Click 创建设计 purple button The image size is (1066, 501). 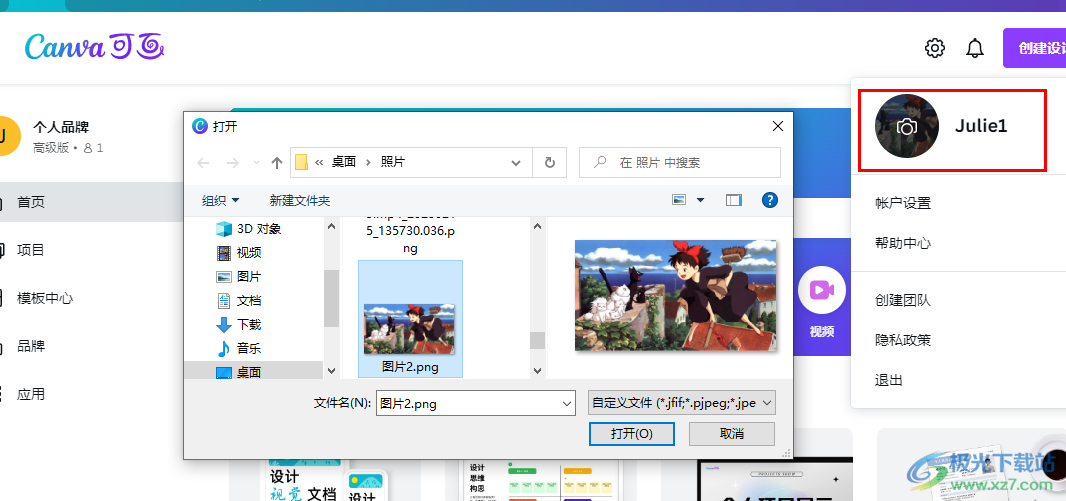(1034, 48)
